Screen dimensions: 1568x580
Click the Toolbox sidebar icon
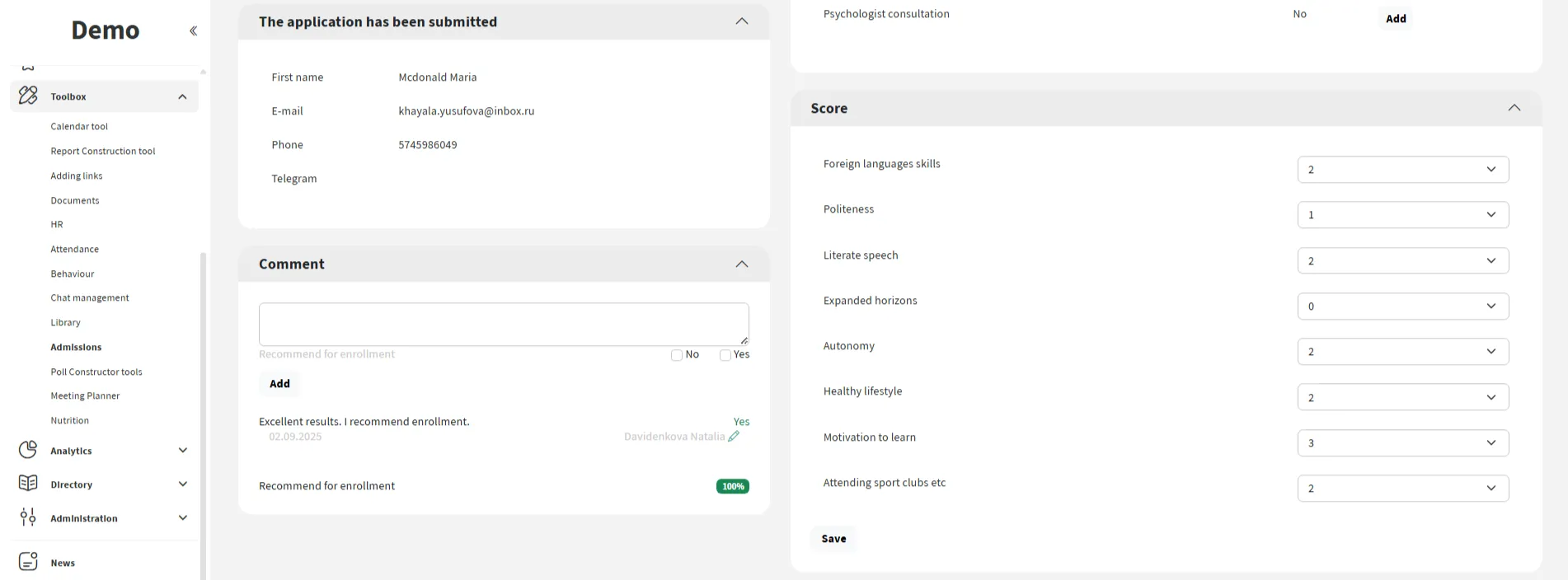pyautogui.click(x=28, y=96)
